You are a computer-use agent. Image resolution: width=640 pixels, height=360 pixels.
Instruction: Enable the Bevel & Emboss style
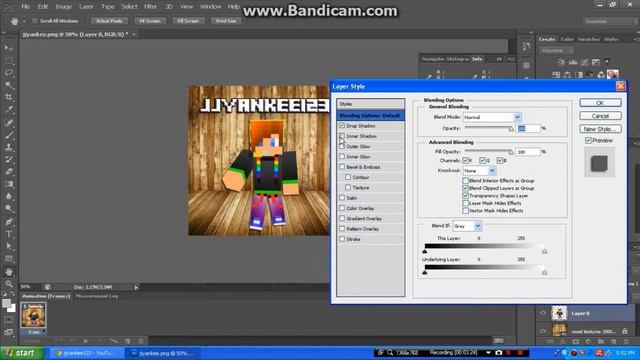[342, 167]
